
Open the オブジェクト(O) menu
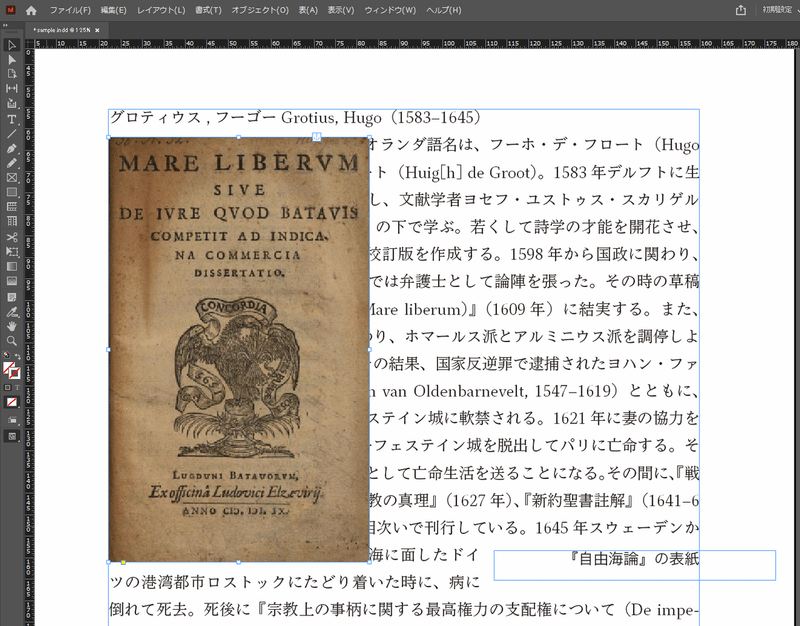tap(260, 10)
